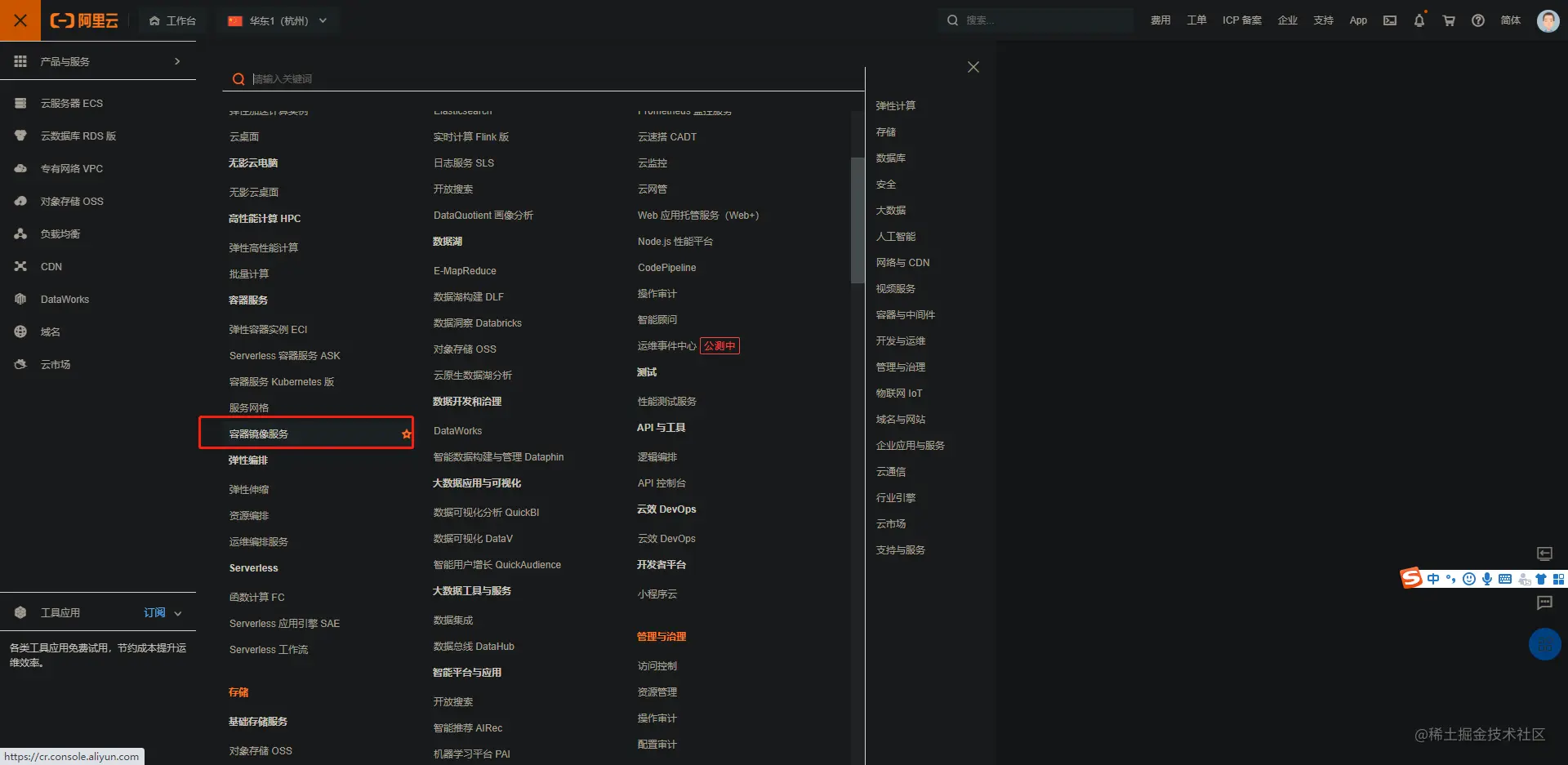Open the help question mark icon

(x=1478, y=20)
